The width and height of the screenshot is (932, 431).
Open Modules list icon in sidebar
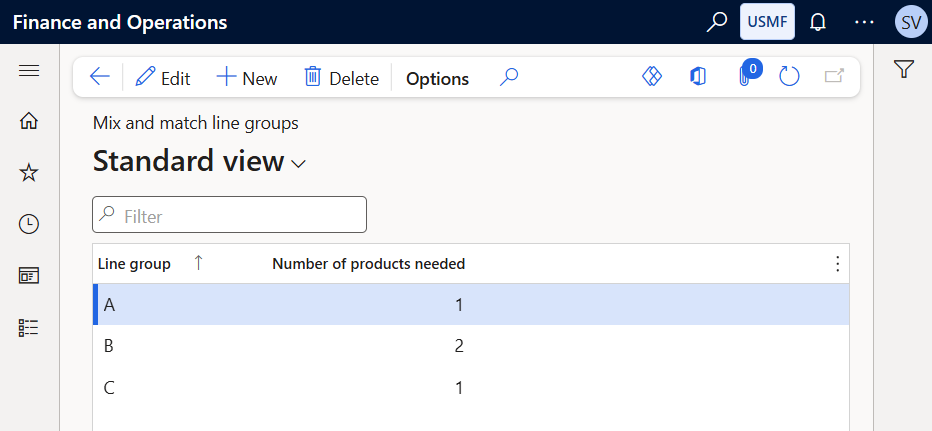coord(29,327)
